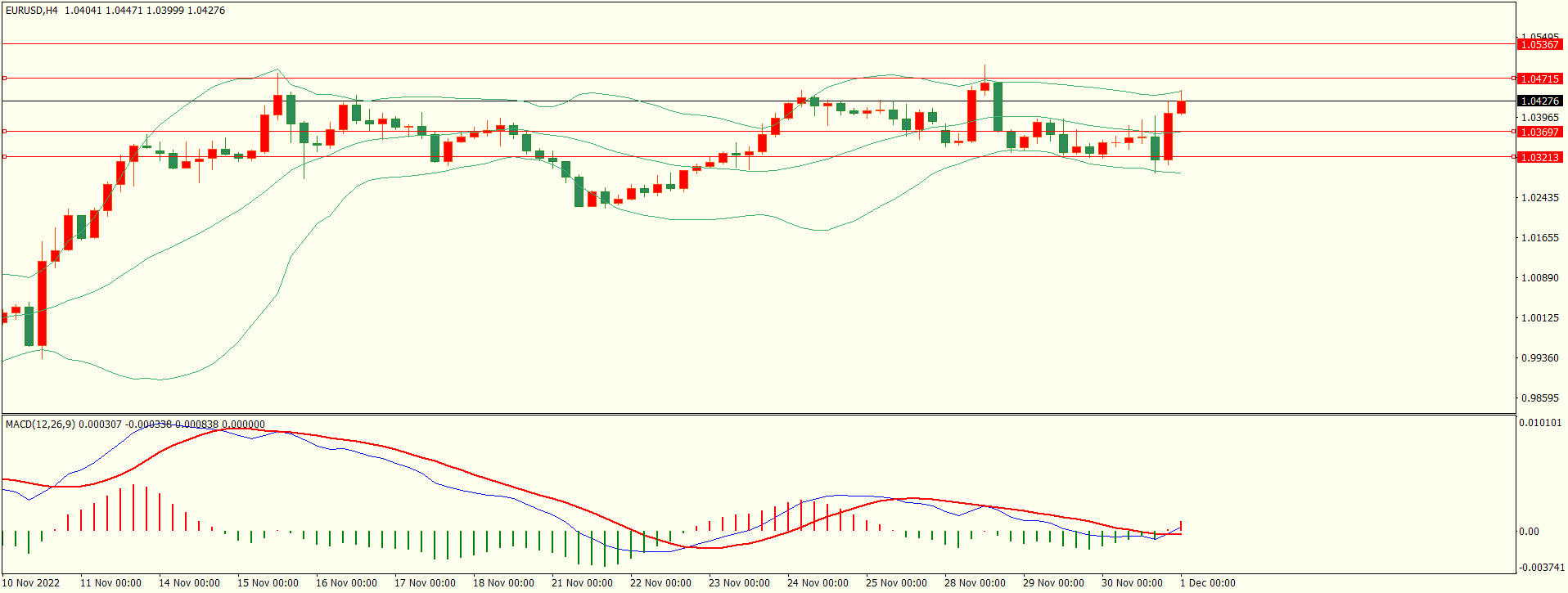The width and height of the screenshot is (1568, 593).
Task: Click the 15 Nov 00:00 date label
Action: point(268,583)
